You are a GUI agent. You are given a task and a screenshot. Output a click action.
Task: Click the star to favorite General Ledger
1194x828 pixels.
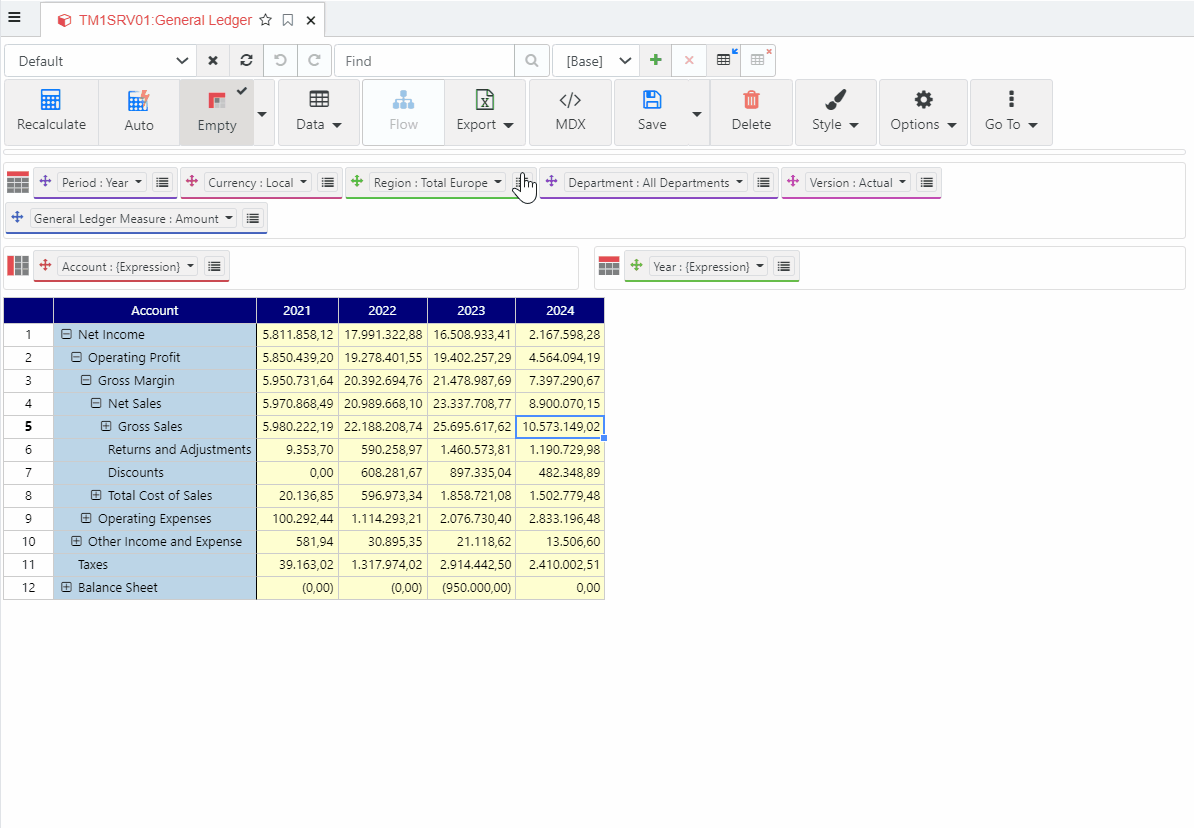(265, 20)
